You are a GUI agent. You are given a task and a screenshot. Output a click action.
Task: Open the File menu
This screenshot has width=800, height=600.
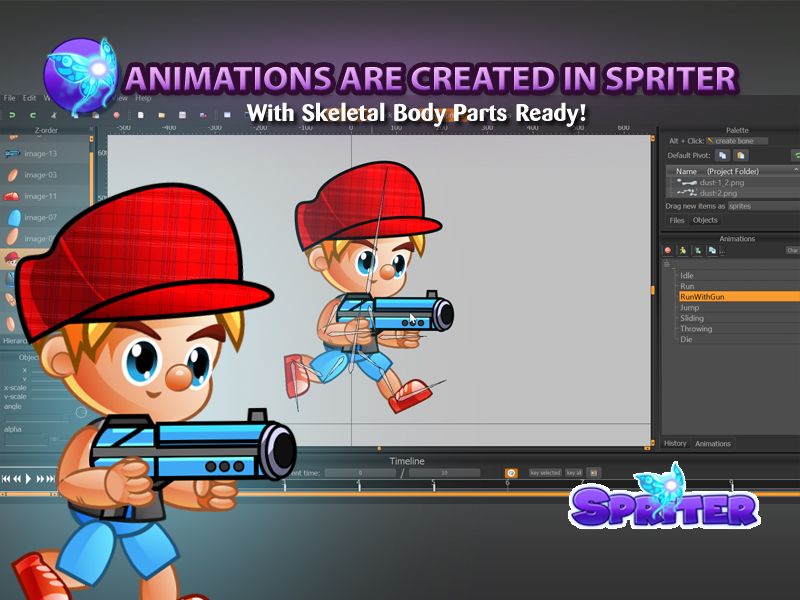(10, 97)
